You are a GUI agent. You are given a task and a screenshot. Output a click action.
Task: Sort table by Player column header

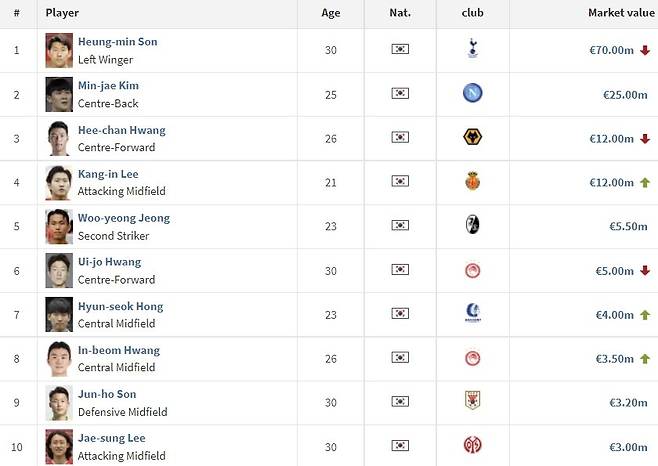tap(62, 13)
